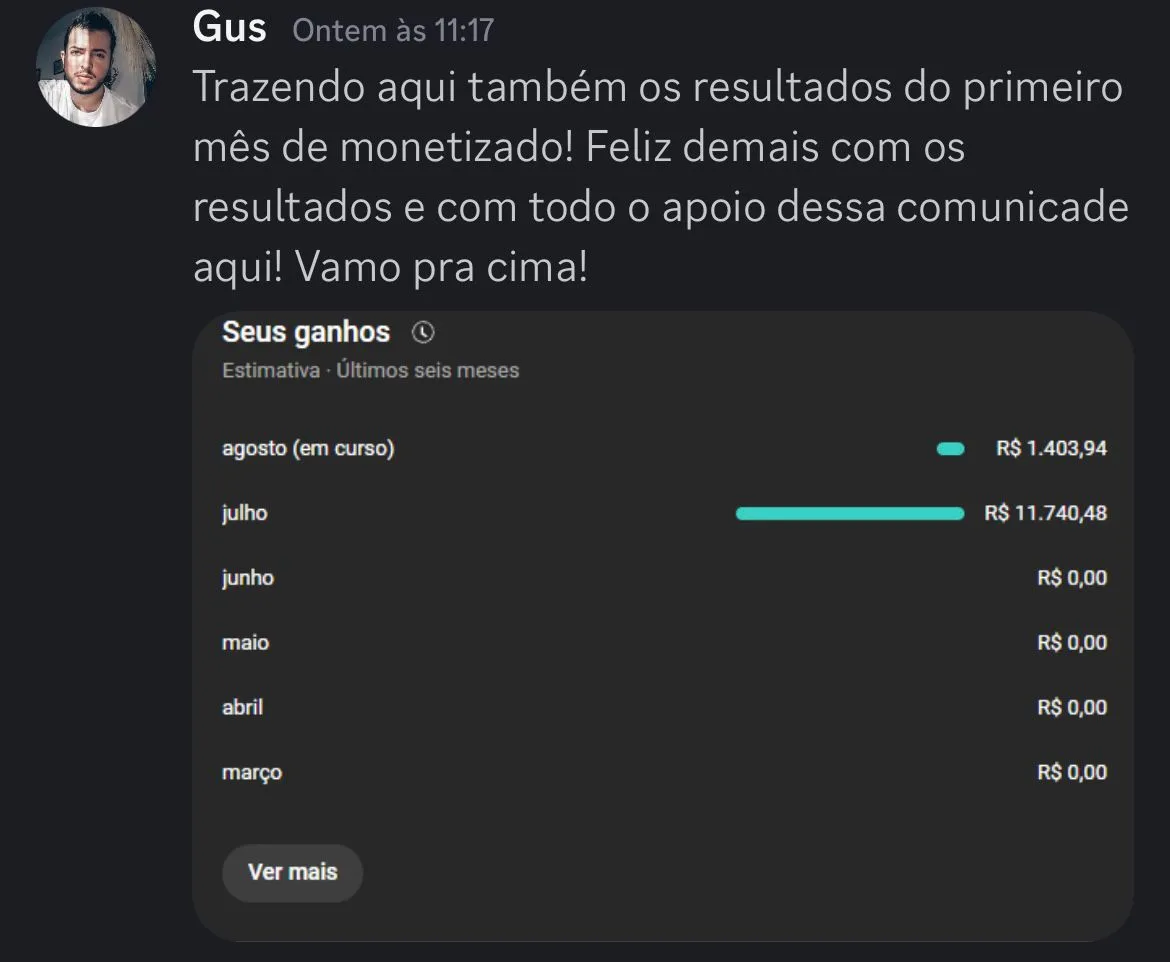Click the julho month label

point(245,514)
